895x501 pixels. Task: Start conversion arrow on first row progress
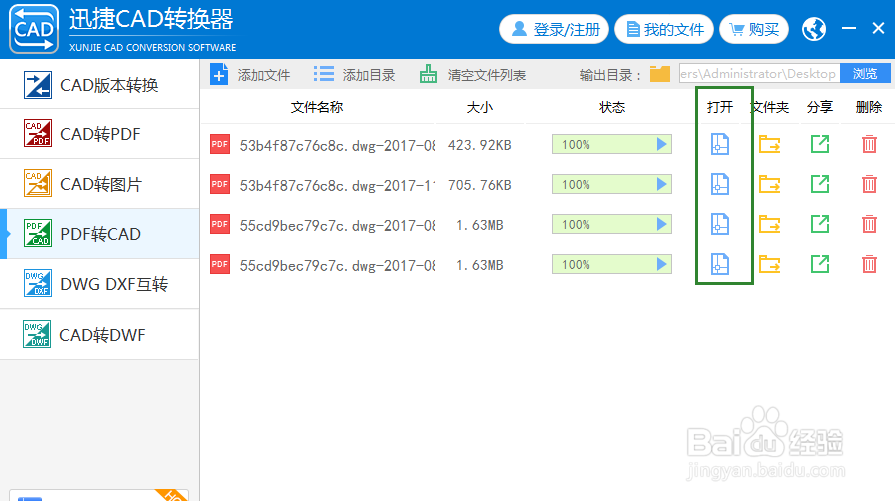(662, 144)
